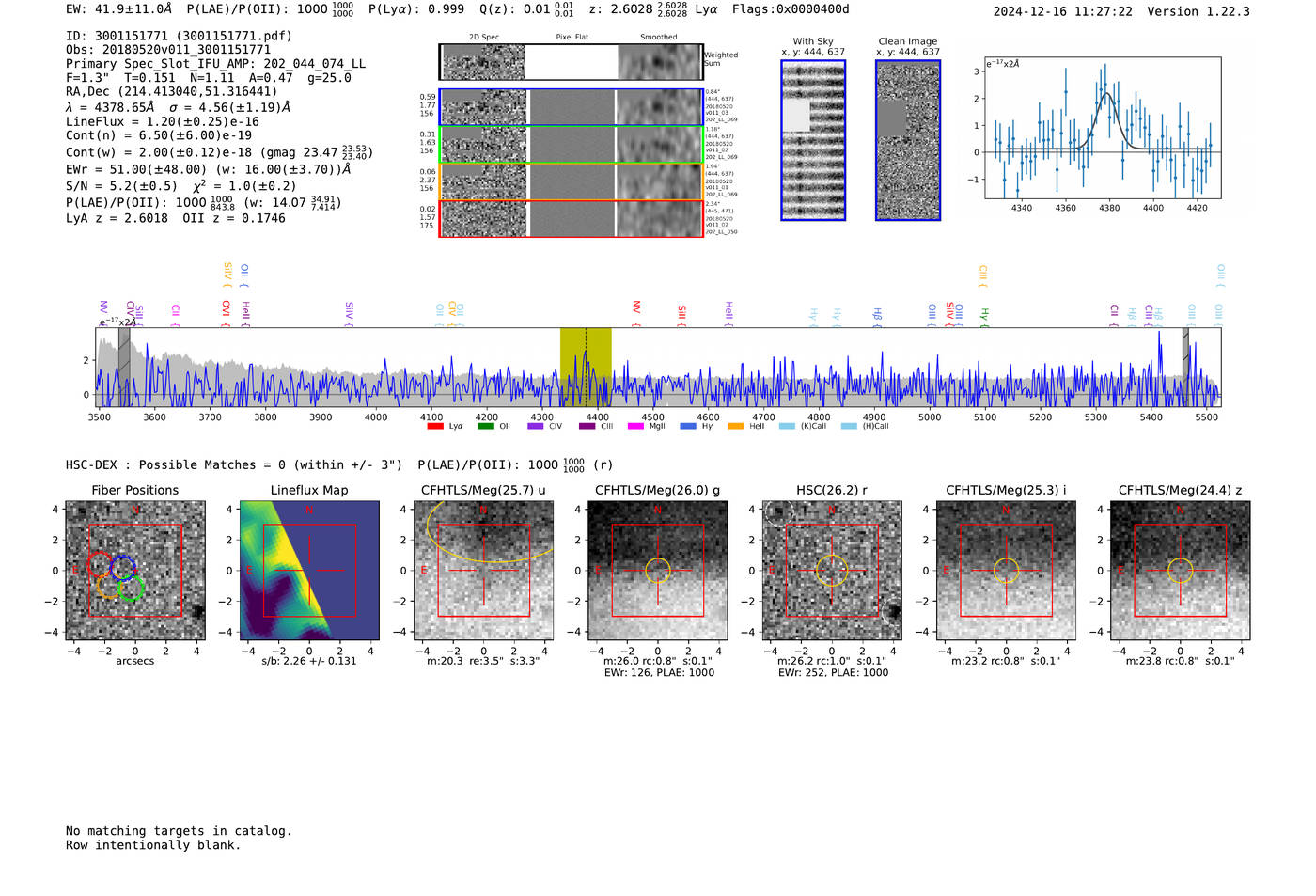Click the green fiber circle in Fiber Positions
Viewport: 1316px width, 896px height.
pyautogui.click(x=132, y=589)
